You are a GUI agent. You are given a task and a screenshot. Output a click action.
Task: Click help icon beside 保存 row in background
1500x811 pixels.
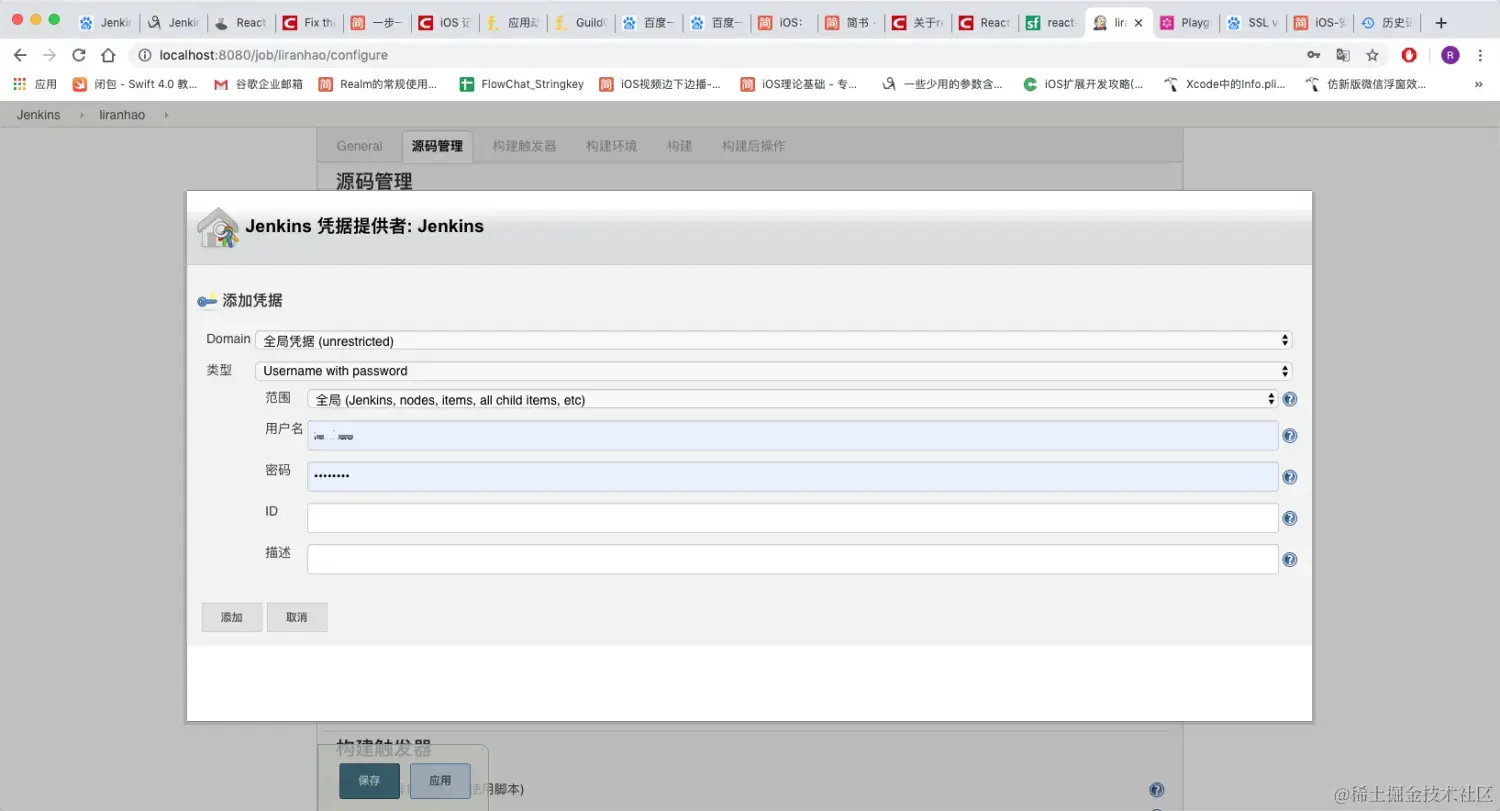pyautogui.click(x=1157, y=789)
